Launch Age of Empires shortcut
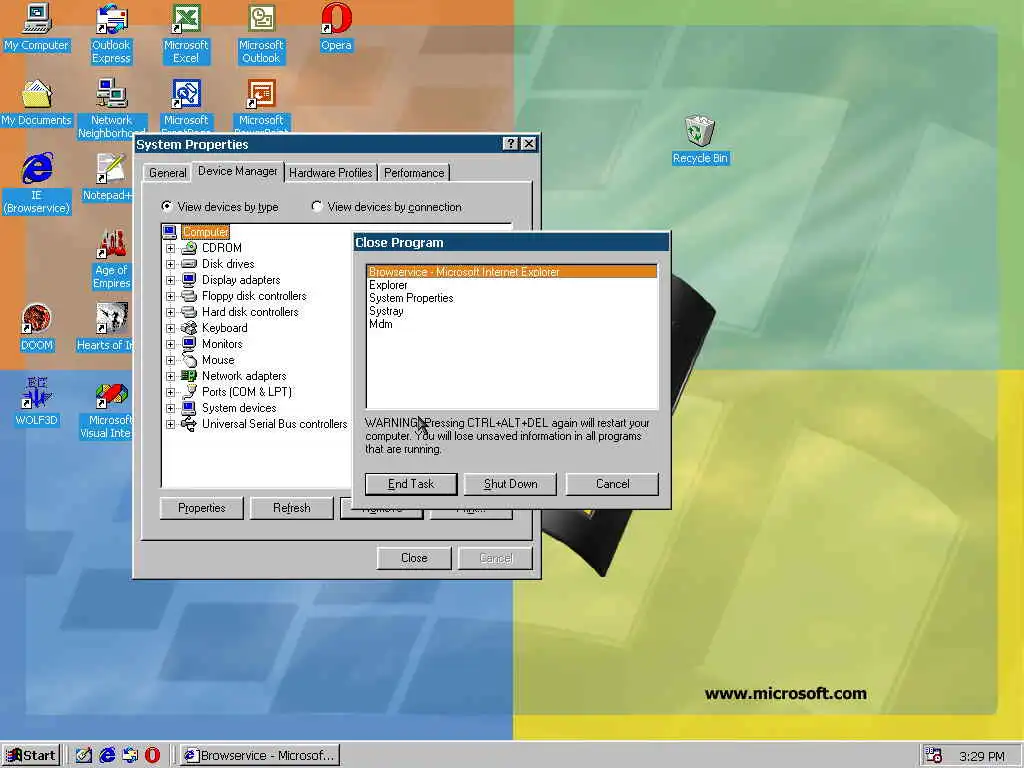The image size is (1024, 768). tap(112, 259)
